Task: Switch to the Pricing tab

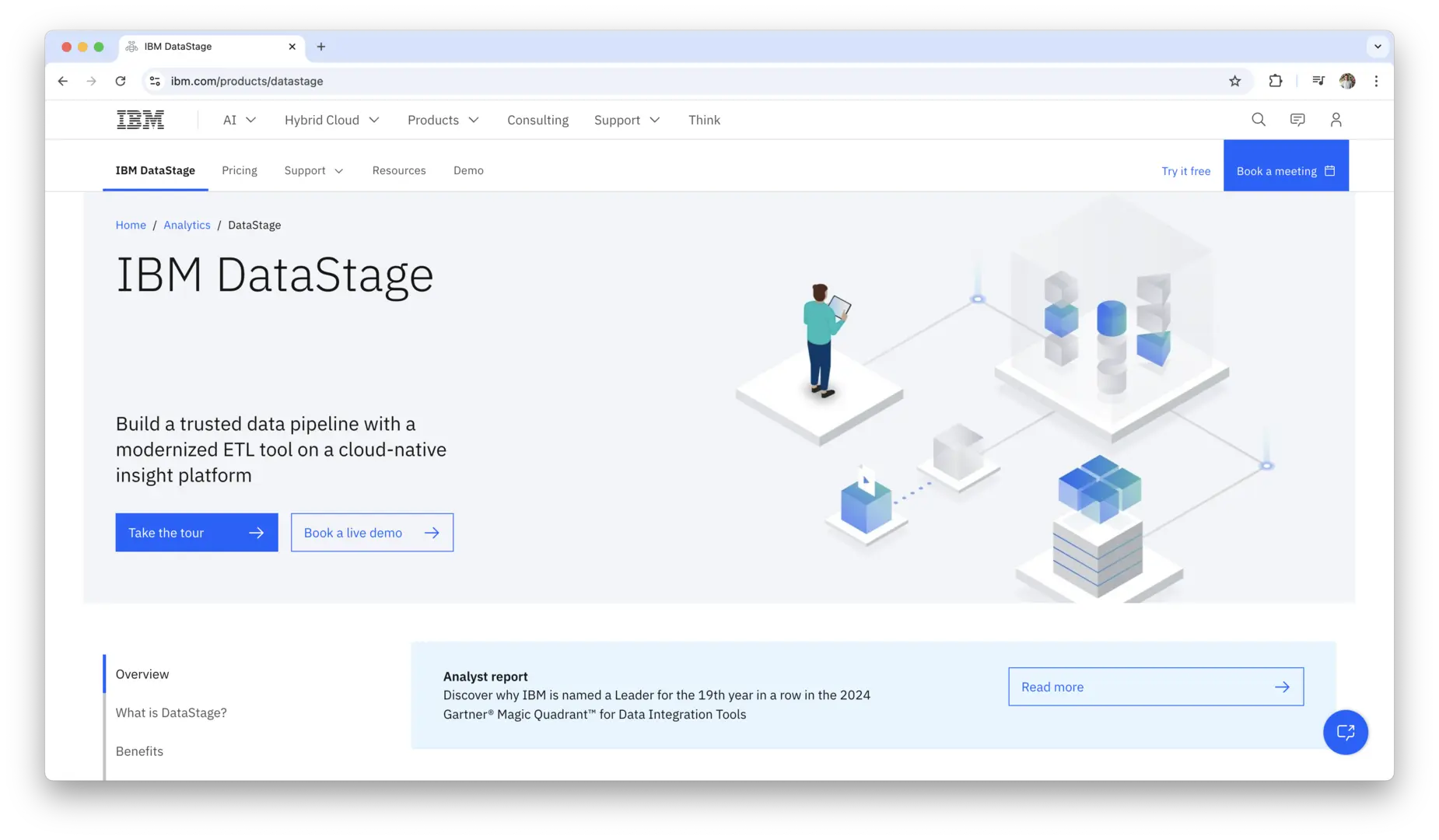Action: coord(239,170)
